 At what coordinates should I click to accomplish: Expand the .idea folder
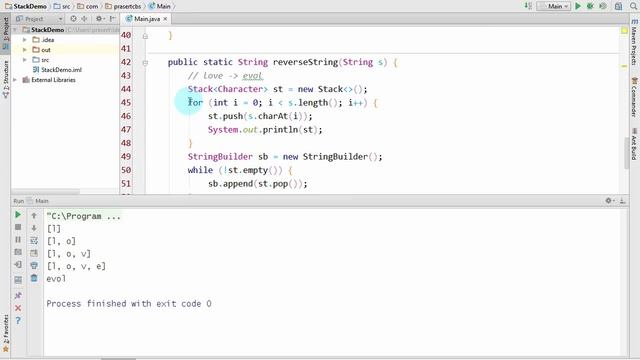coord(24,40)
